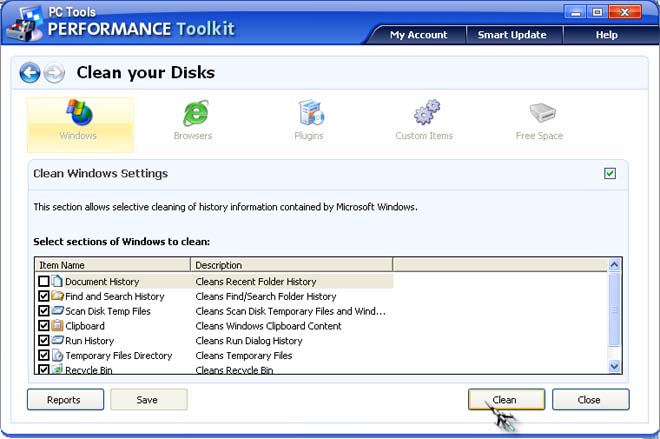The height and width of the screenshot is (439, 660).
Task: Open the Smart Update tab
Action: pos(512,35)
